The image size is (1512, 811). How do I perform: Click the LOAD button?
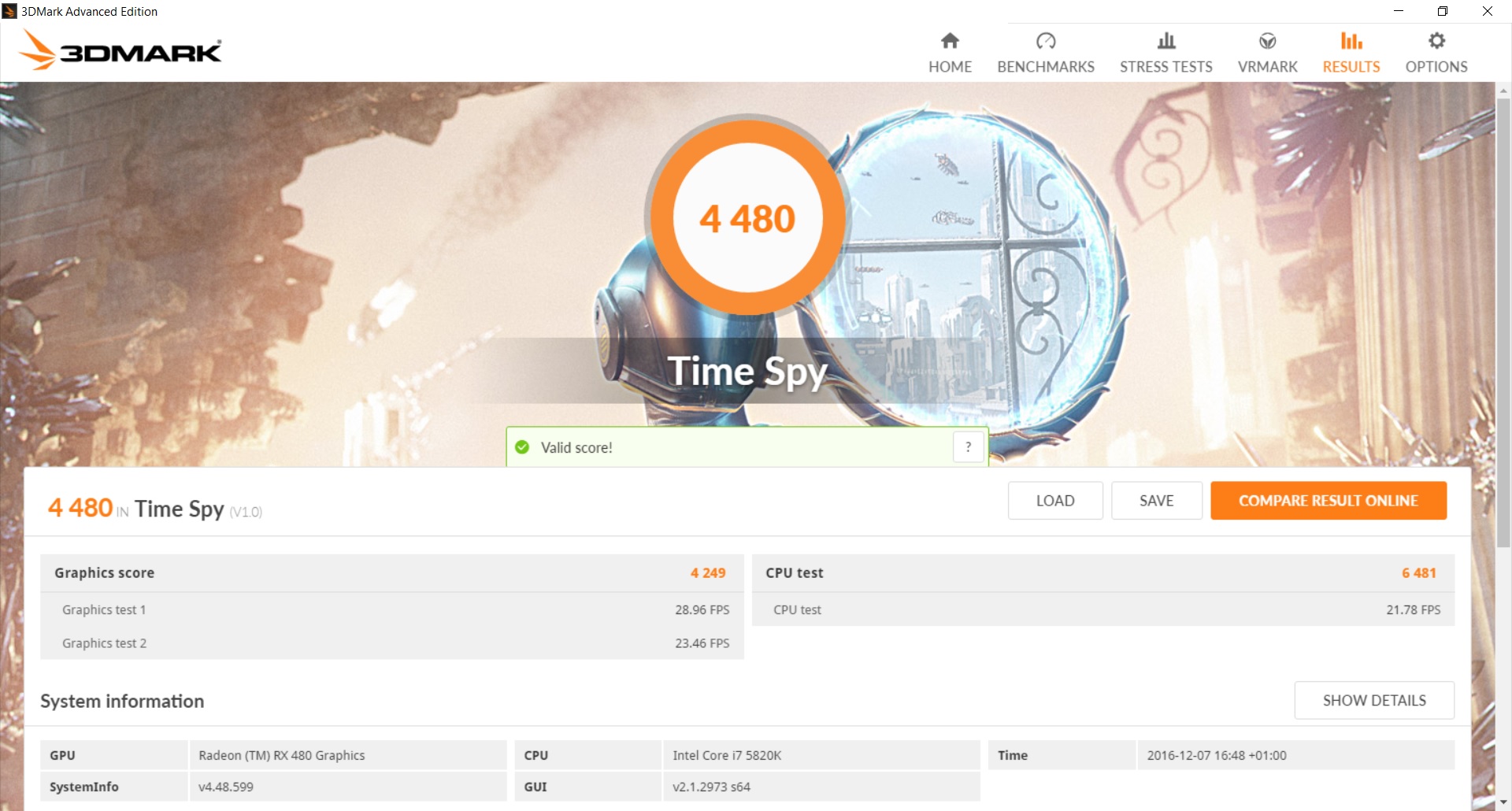1055,501
